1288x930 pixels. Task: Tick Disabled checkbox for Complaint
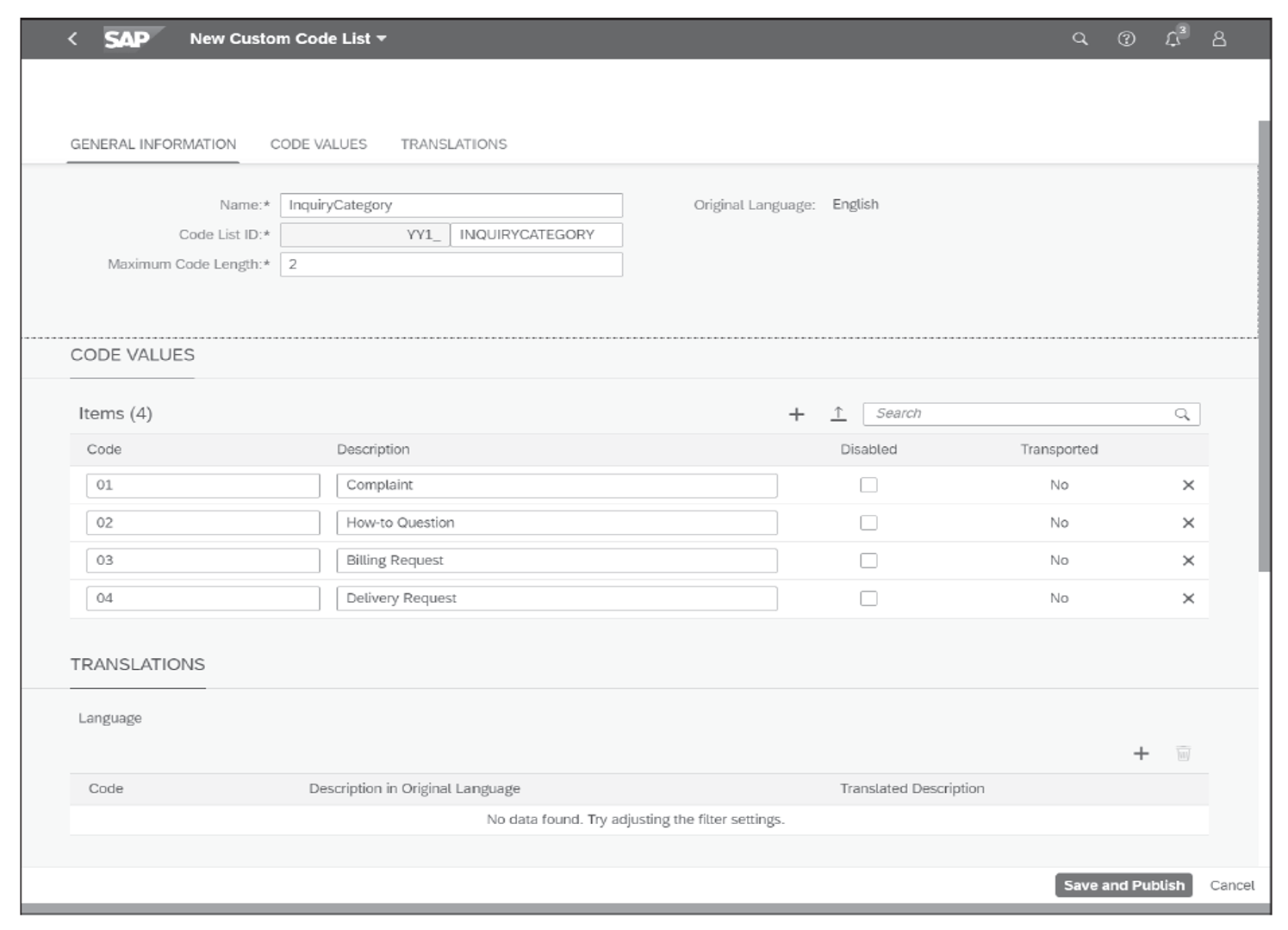[868, 486]
